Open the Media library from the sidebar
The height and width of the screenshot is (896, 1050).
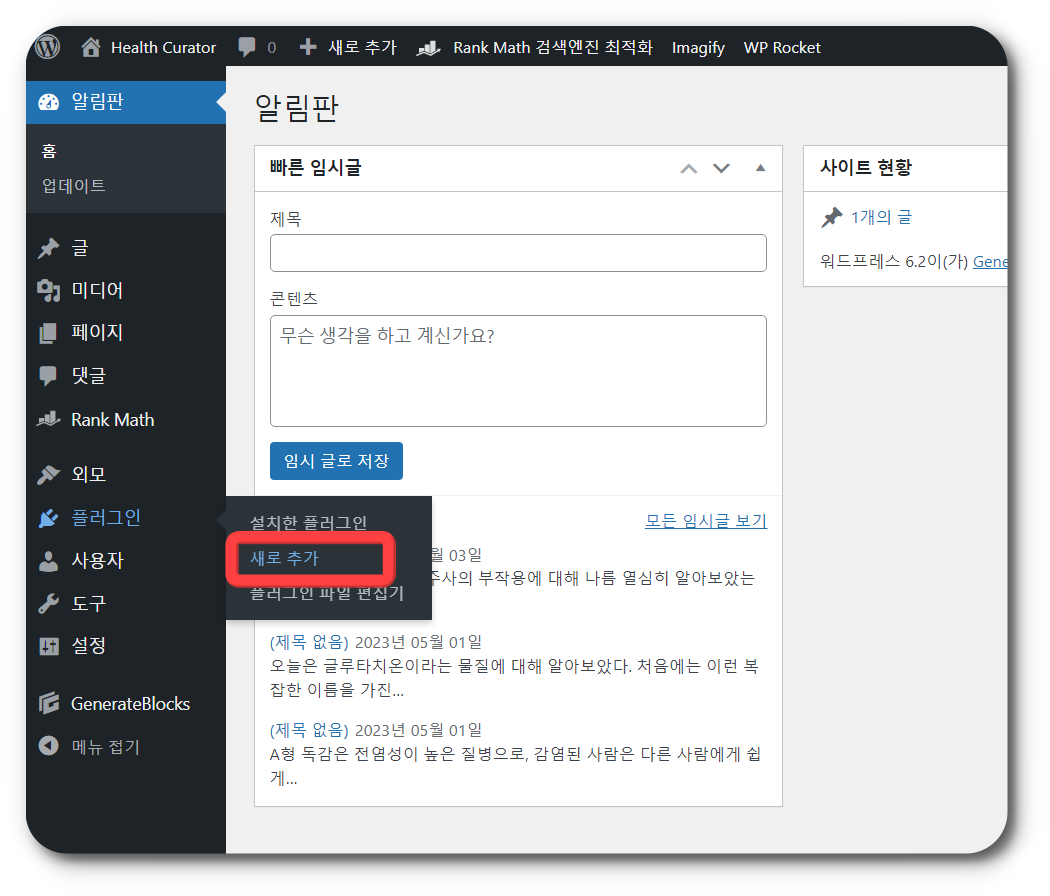50,290
